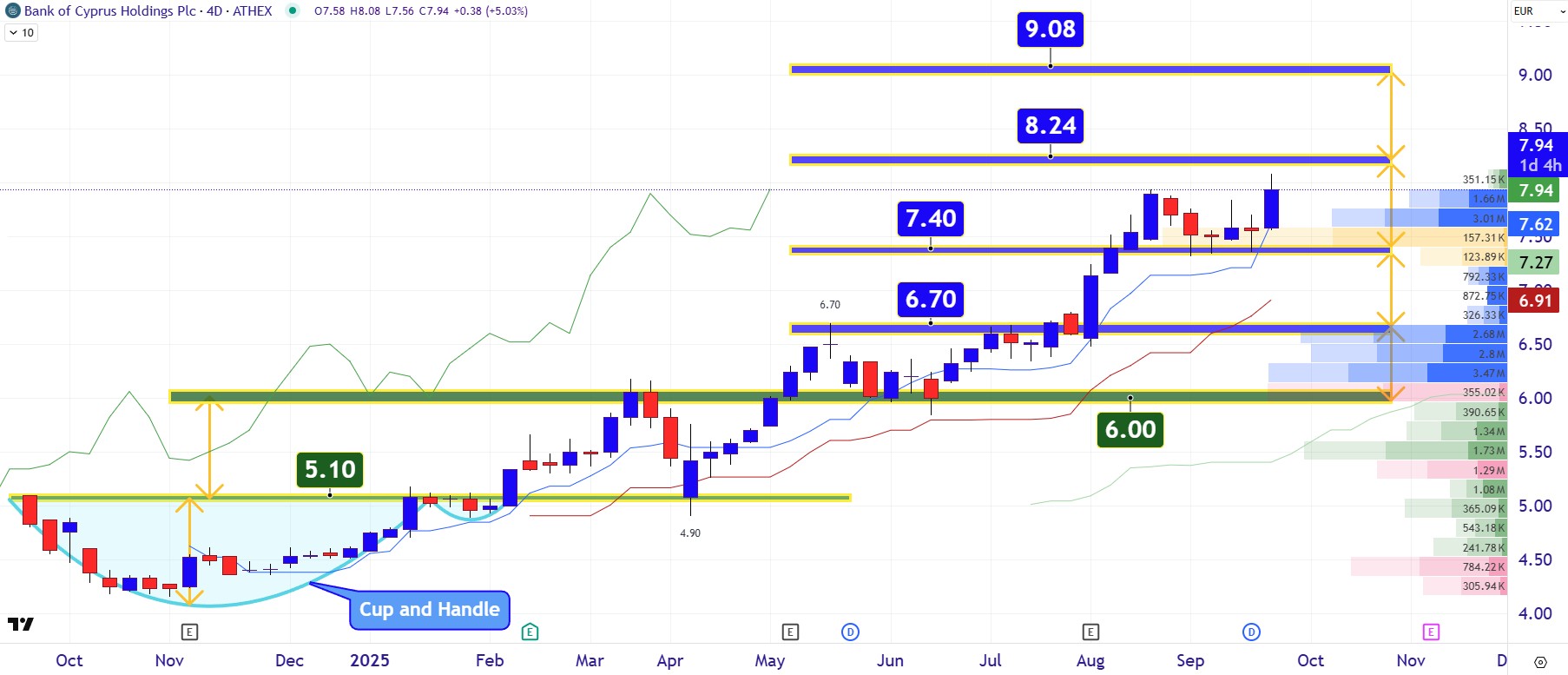Click the red 6.91 price scale label
This screenshot has width=1568, height=675.
tap(1534, 301)
